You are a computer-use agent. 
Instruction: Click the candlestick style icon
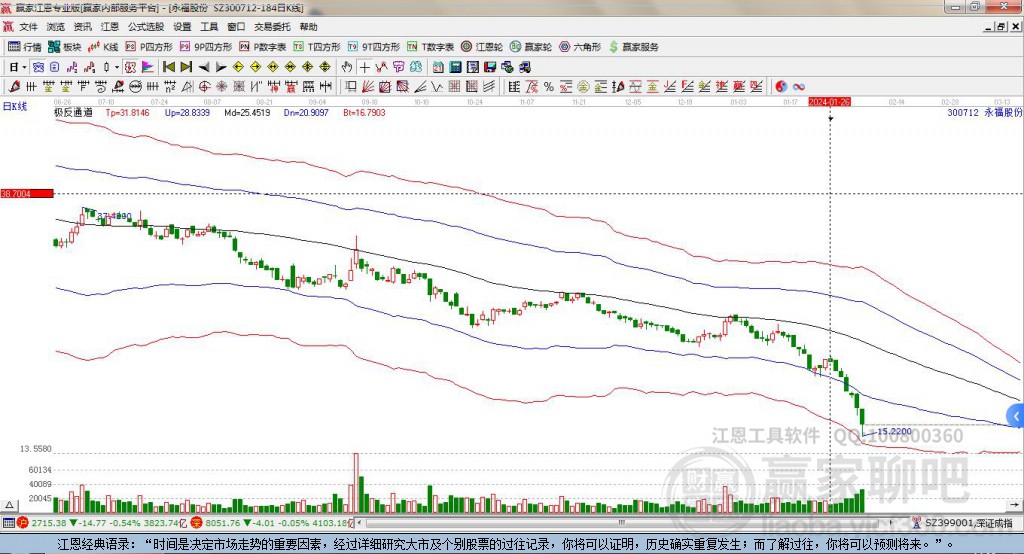coord(106,67)
